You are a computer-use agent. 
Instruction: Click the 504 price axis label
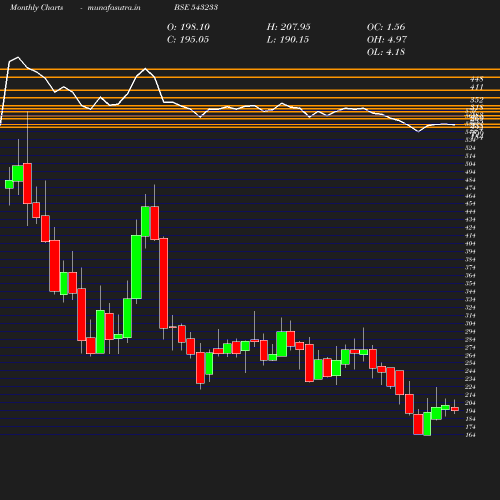[470, 164]
